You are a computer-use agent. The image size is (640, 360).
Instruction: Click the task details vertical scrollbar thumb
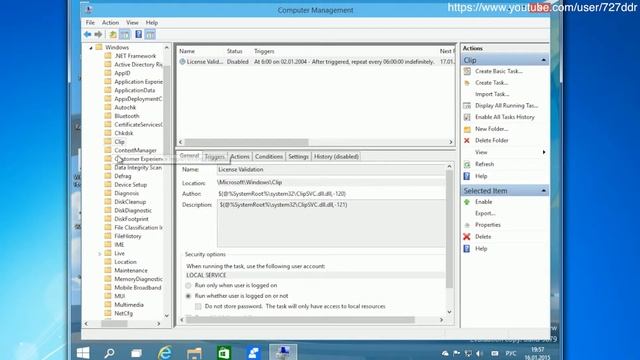[x=449, y=229]
